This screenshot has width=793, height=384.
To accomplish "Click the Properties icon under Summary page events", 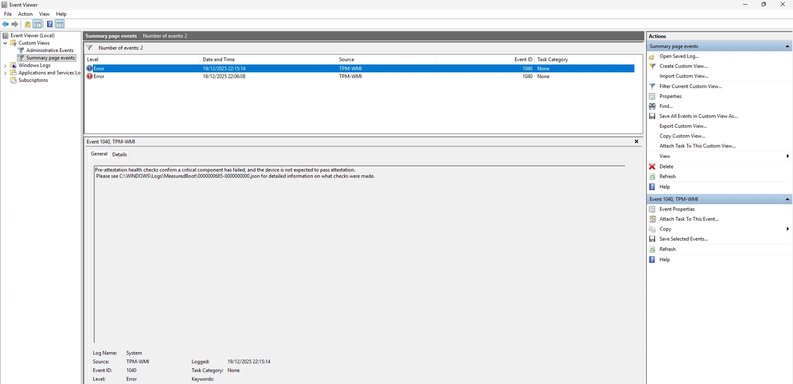I will pos(652,96).
